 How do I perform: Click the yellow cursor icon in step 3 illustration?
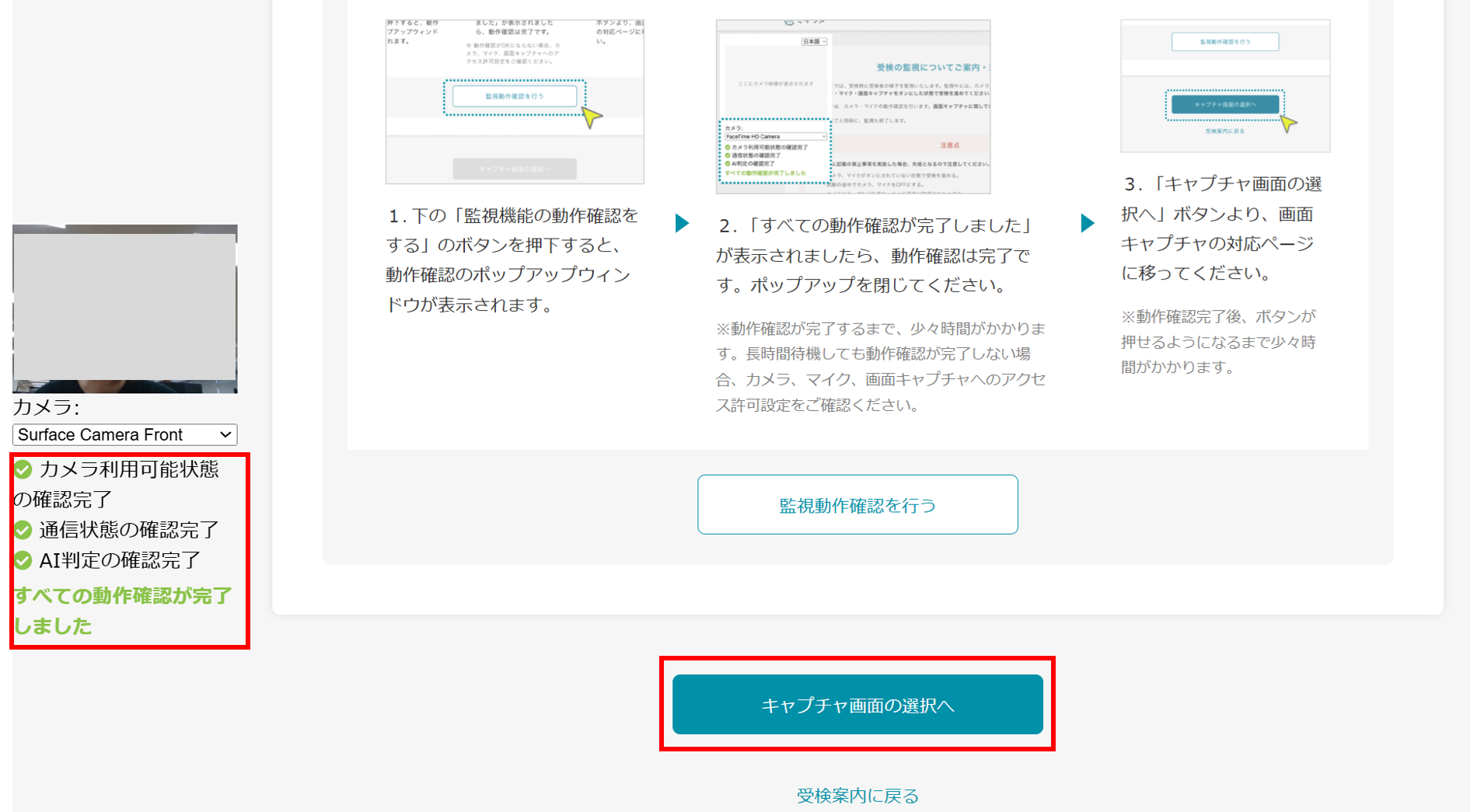click(x=1289, y=124)
